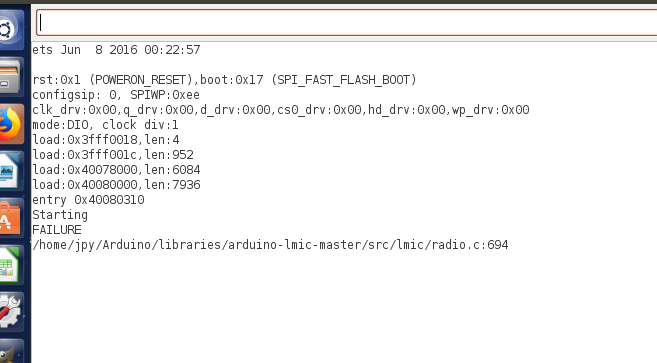Image resolution: width=657 pixels, height=363 pixels.
Task: Click the "mode:DIO, clock div:1" line
Action: (x=106, y=125)
